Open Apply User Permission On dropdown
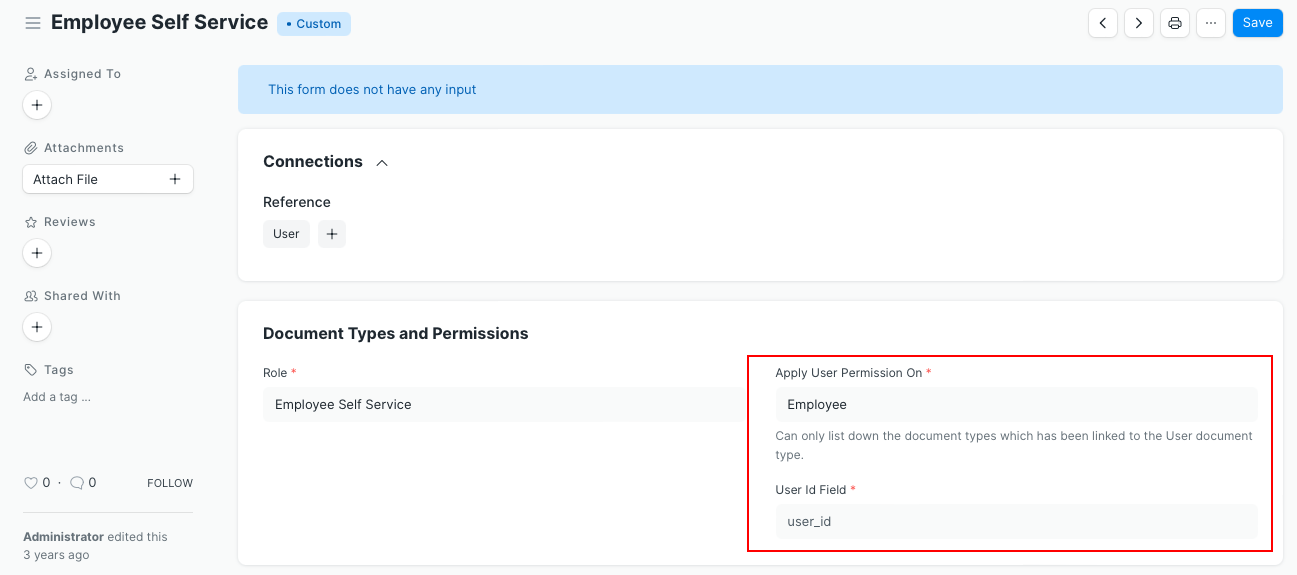This screenshot has height=575, width=1297. click(x=1015, y=405)
